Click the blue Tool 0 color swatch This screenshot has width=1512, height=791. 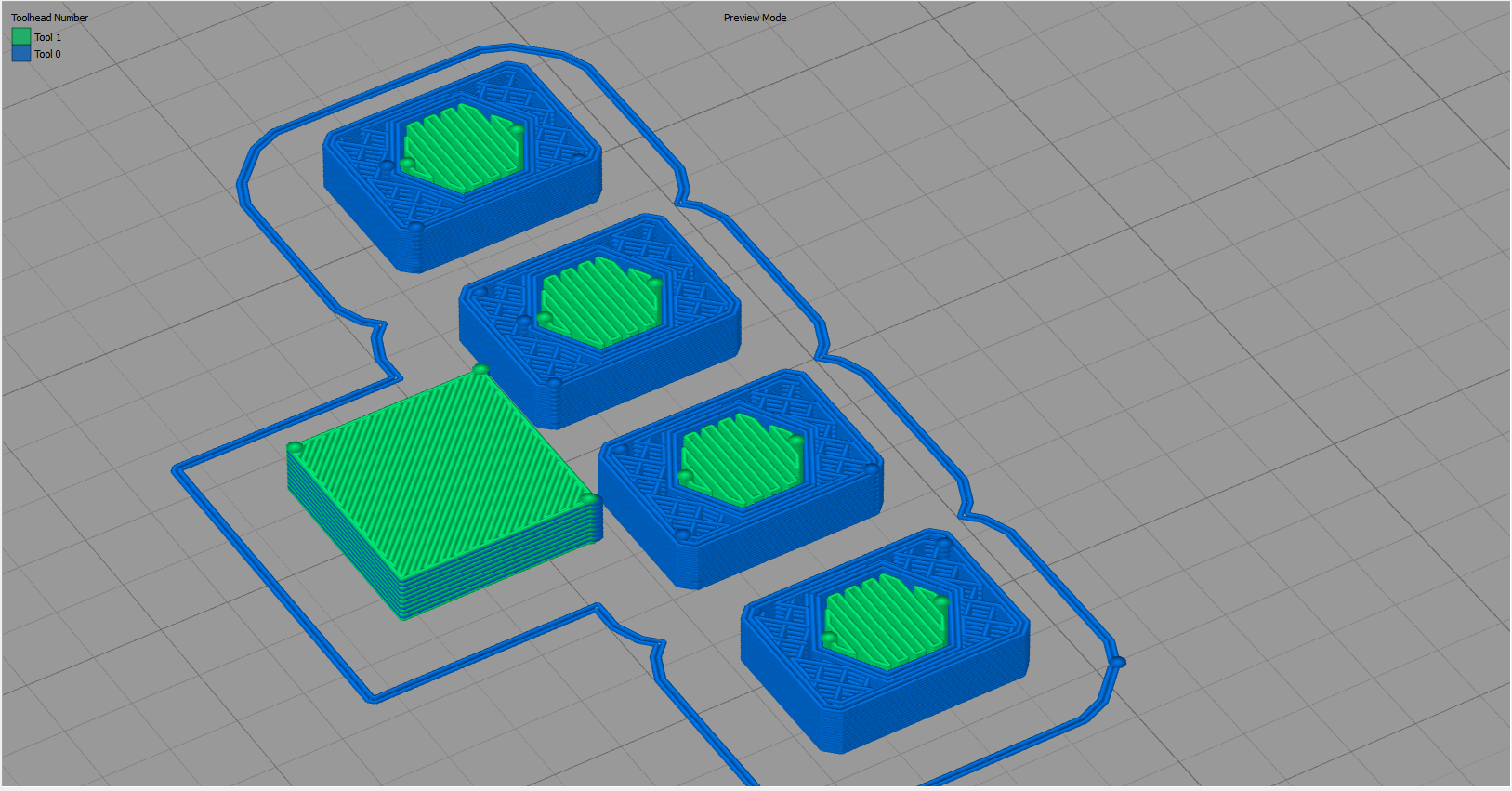[21, 54]
